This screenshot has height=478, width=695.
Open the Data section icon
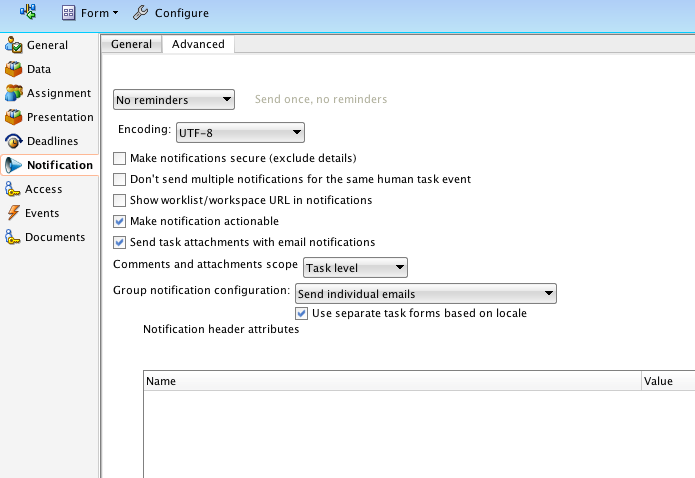(13, 69)
